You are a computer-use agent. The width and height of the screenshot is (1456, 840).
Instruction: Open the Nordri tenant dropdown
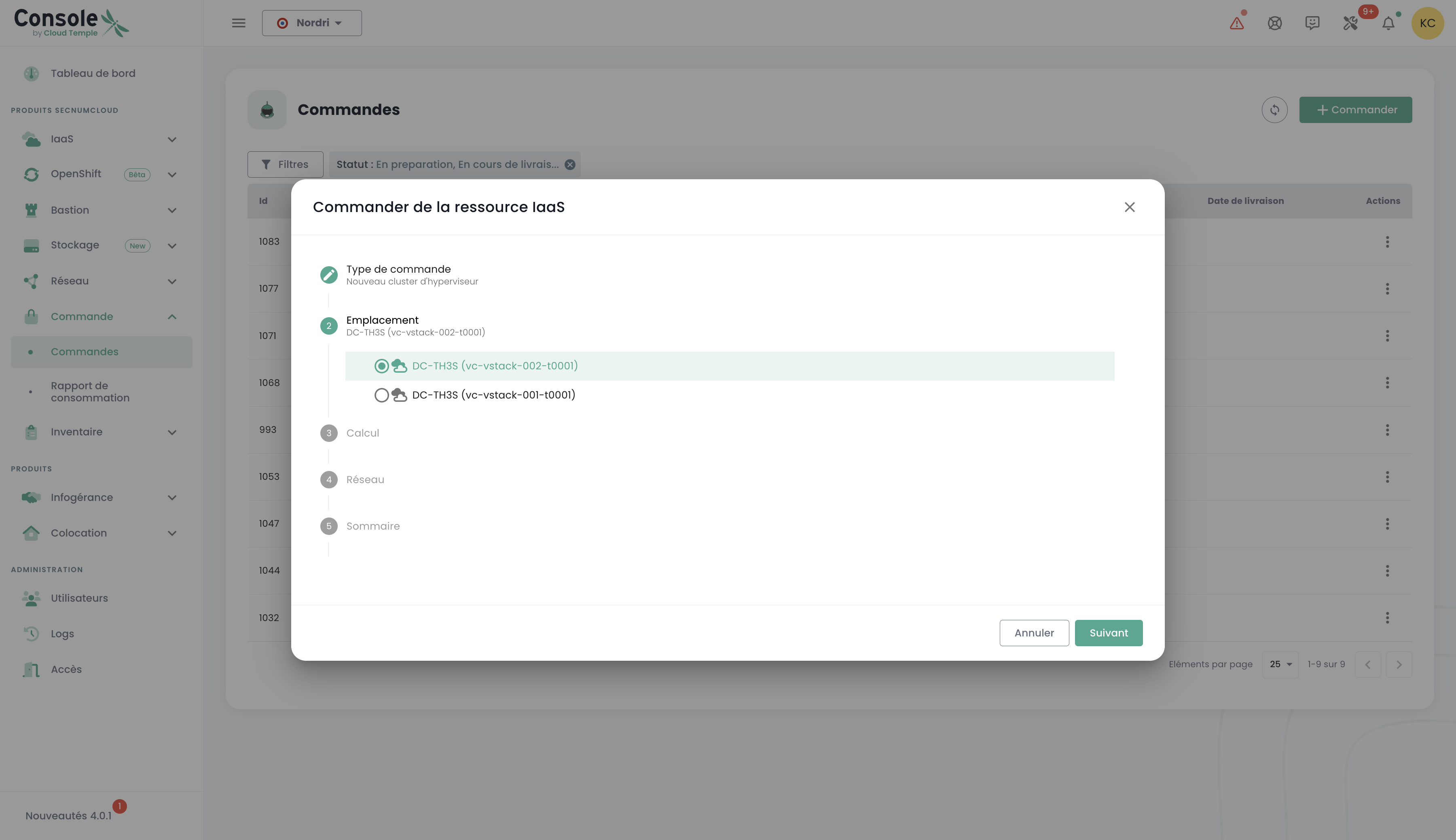[x=312, y=23]
